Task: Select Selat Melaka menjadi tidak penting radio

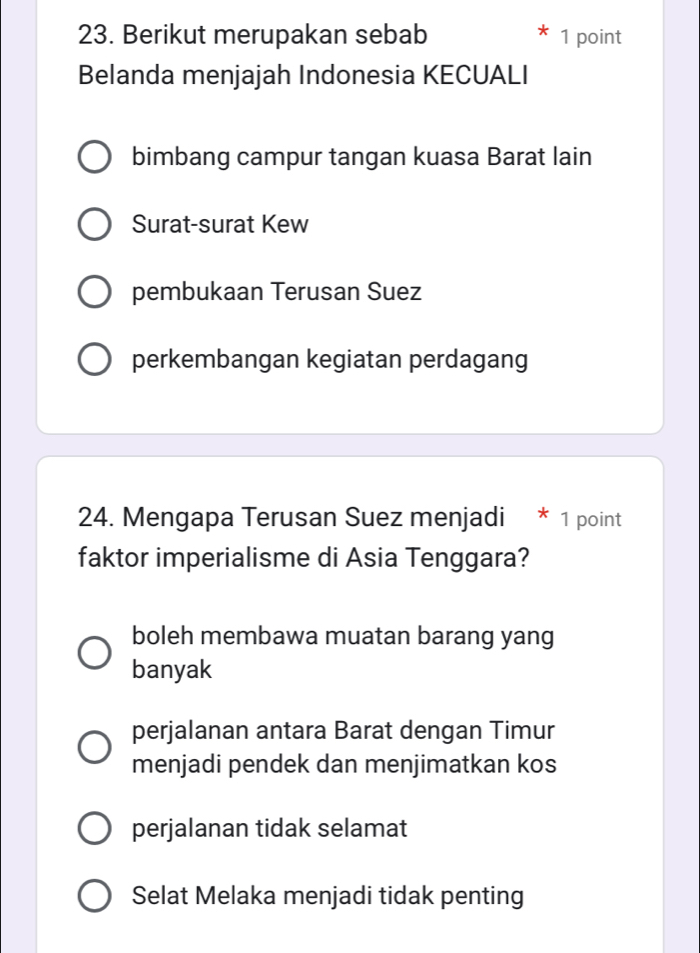Action: (x=95, y=897)
